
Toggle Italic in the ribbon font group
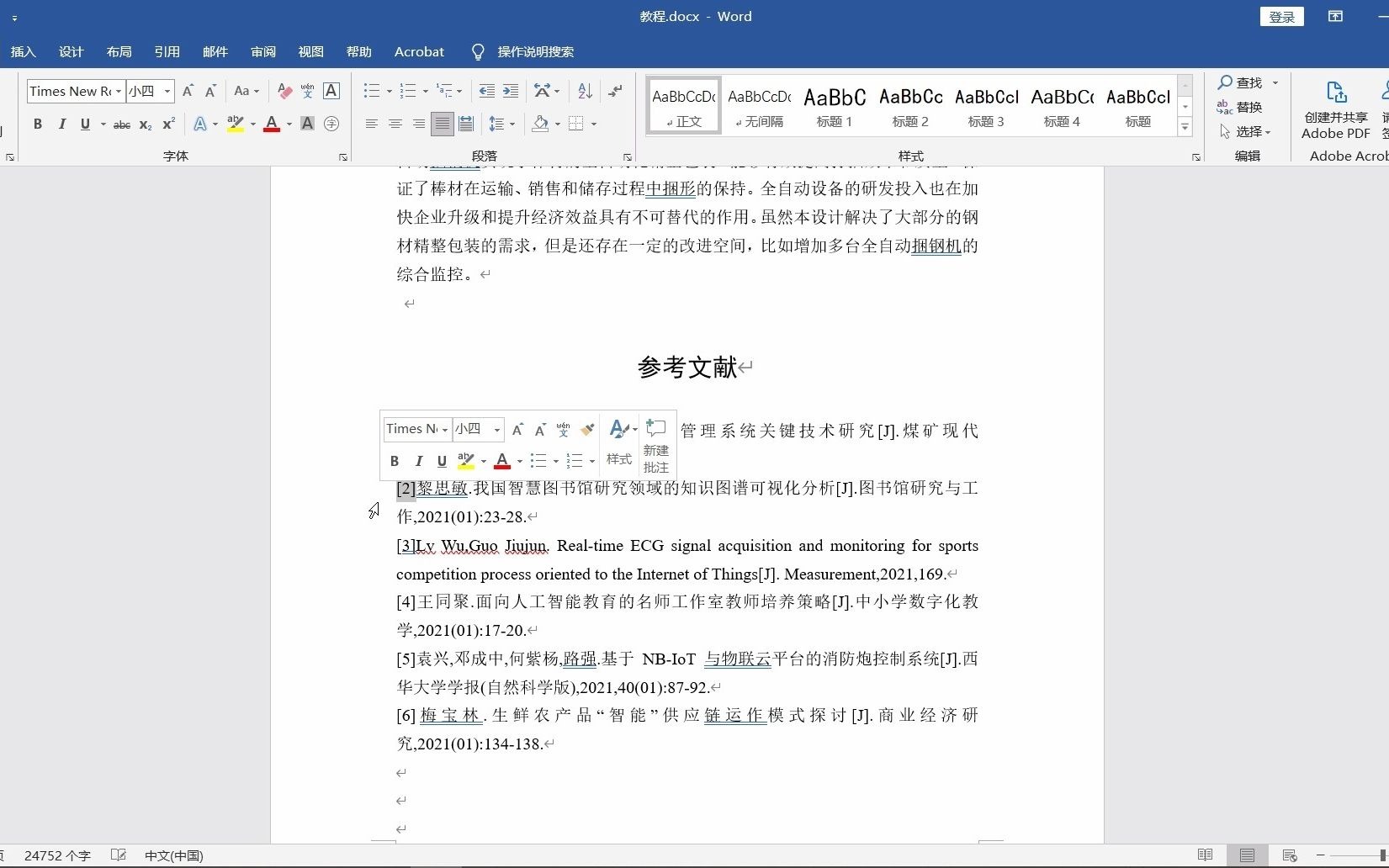[61, 124]
